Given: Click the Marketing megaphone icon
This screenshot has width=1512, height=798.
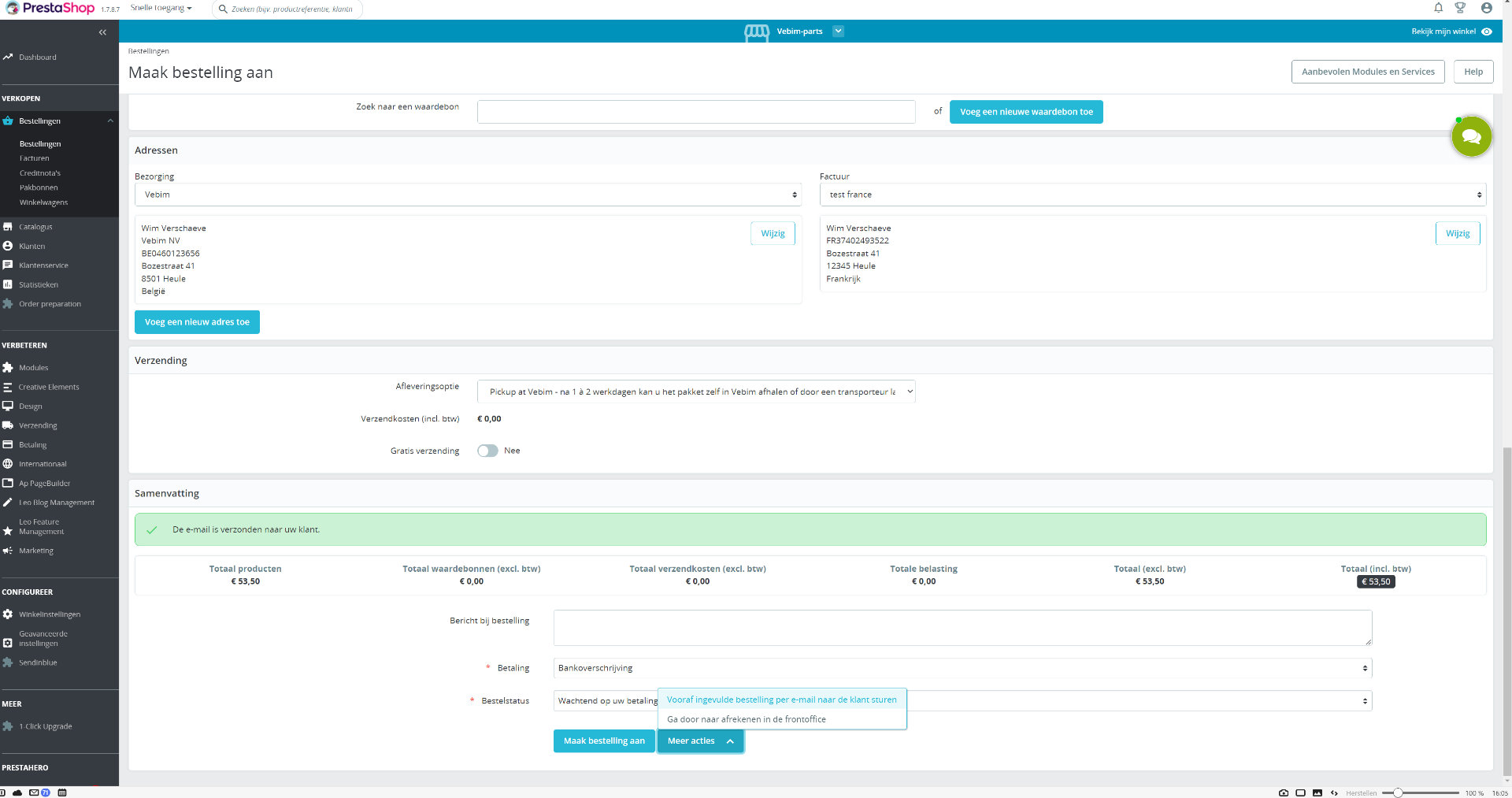Looking at the screenshot, I should (x=8, y=551).
